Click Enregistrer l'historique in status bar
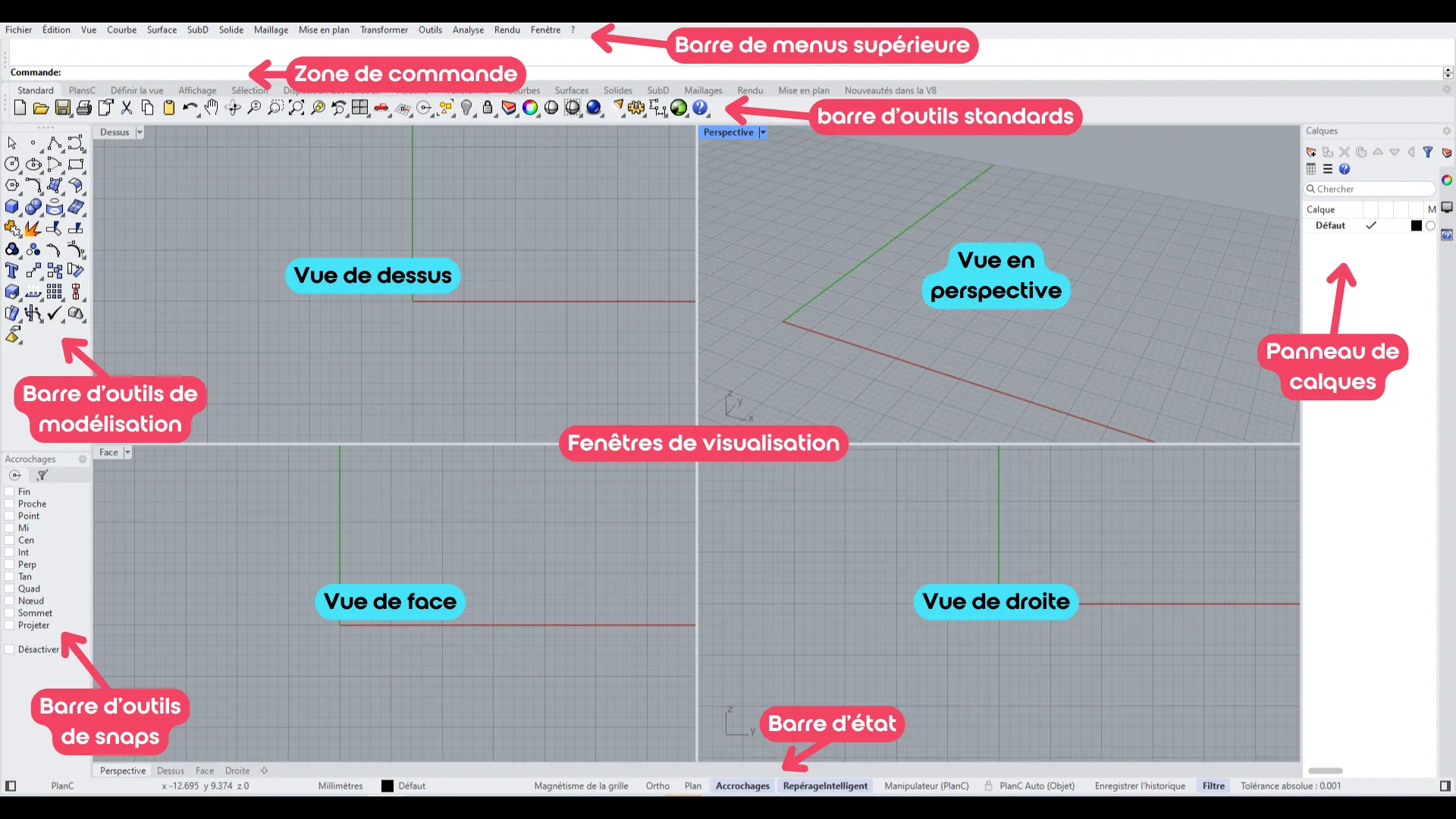Viewport: 1456px width, 819px height. [x=1140, y=786]
